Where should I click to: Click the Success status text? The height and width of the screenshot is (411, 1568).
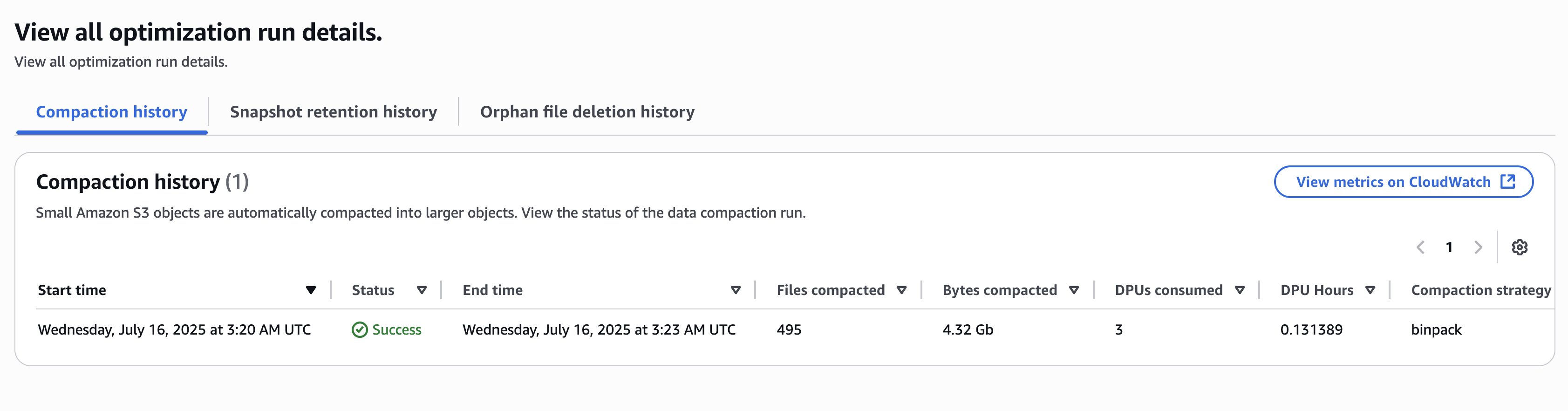(x=397, y=329)
